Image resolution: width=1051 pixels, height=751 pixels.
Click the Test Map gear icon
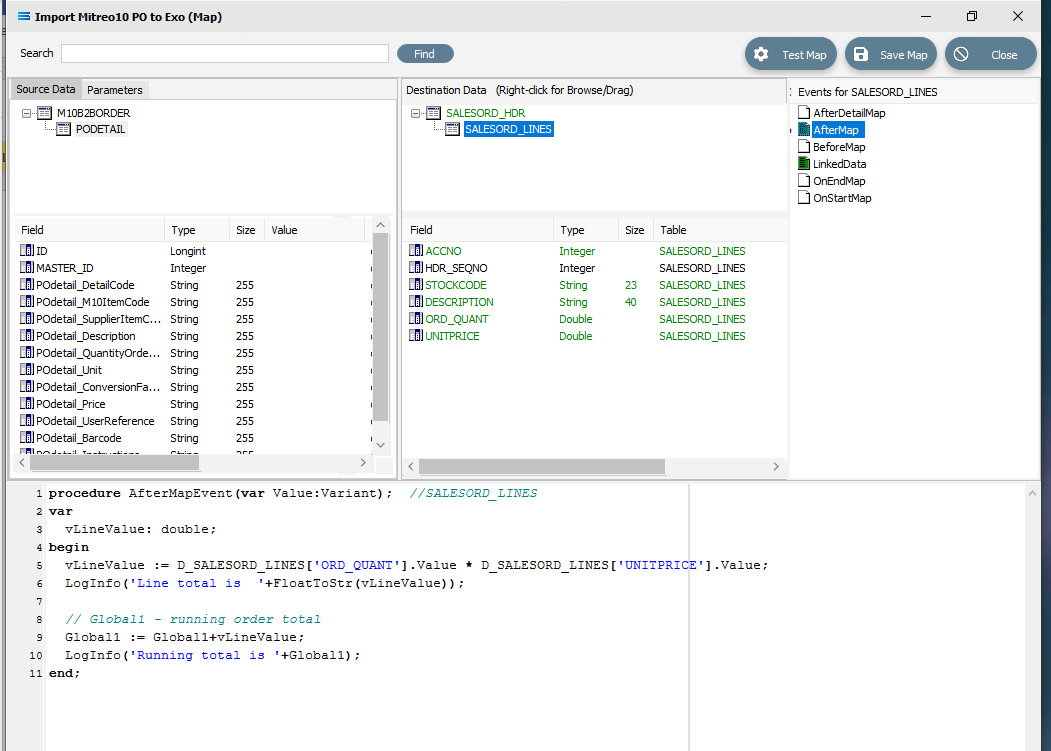pos(761,54)
